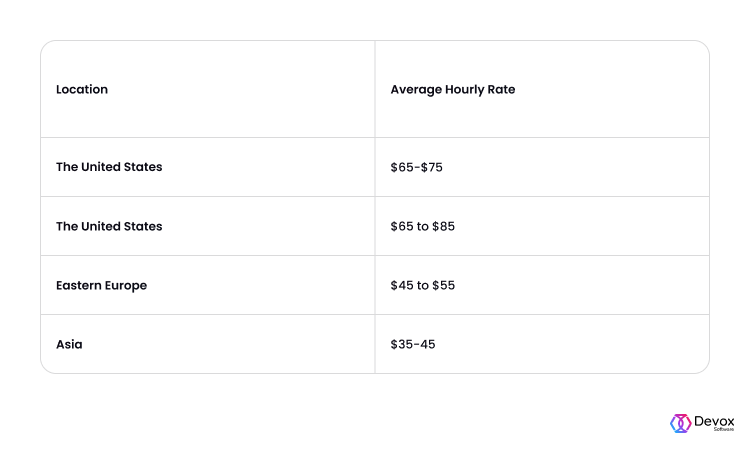The width and height of the screenshot is (750, 457).
Task: Click the Devox hexagon logo icon
Action: coord(680,424)
